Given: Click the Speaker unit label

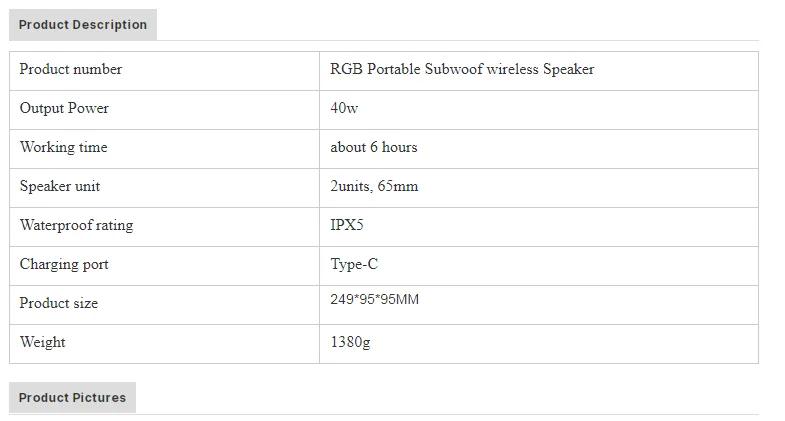Looking at the screenshot, I should click(x=60, y=186).
